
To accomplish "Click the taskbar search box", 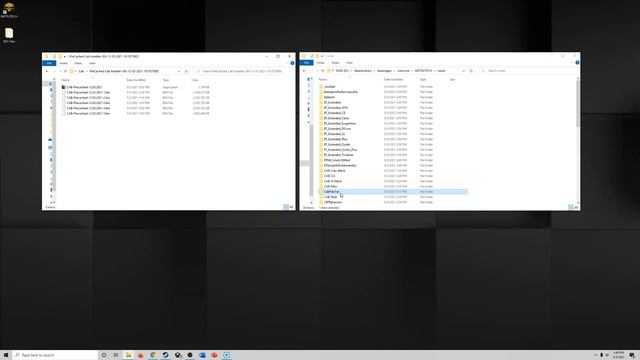I will [55, 355].
